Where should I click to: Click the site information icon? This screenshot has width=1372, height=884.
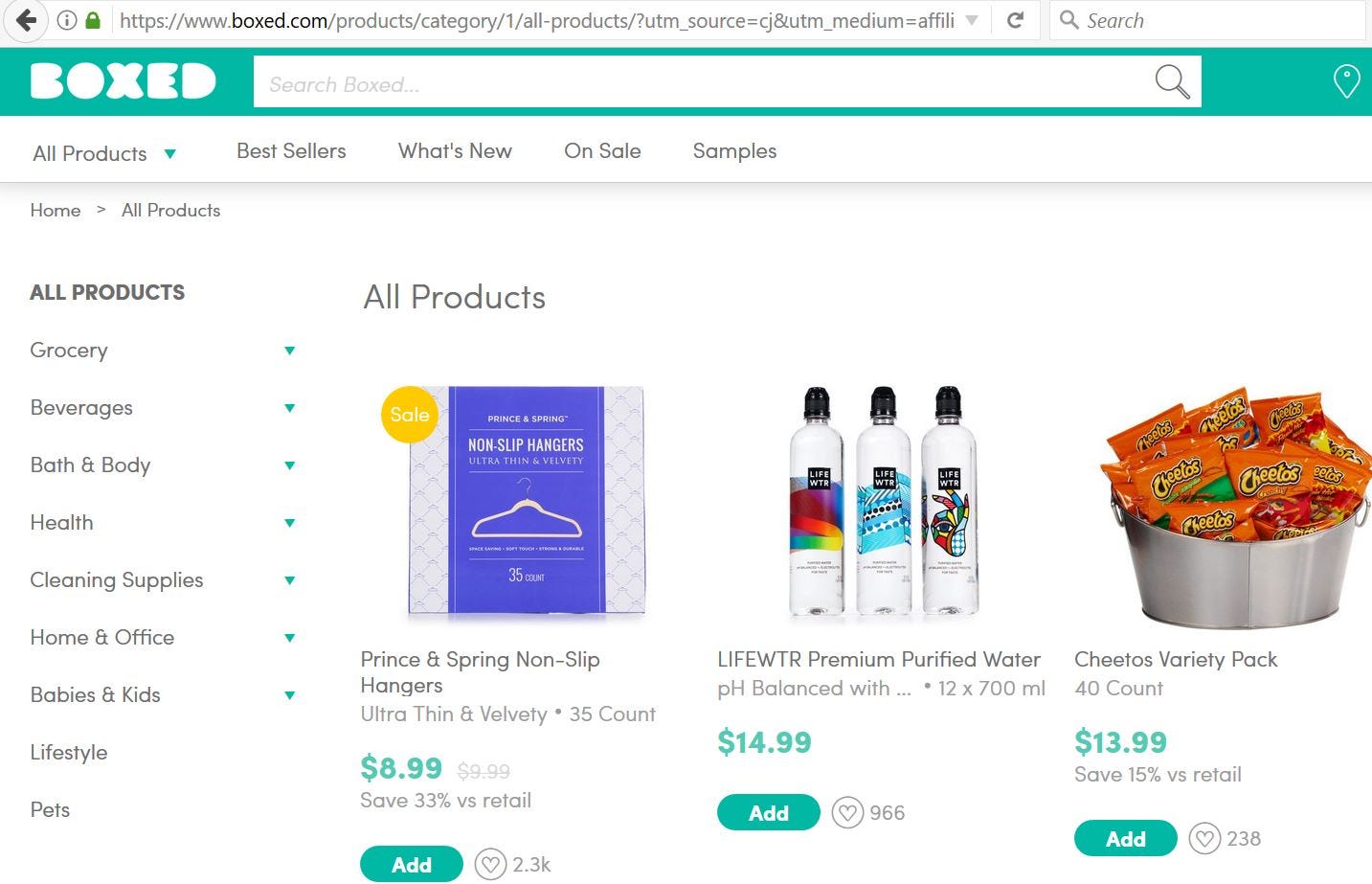(x=67, y=20)
